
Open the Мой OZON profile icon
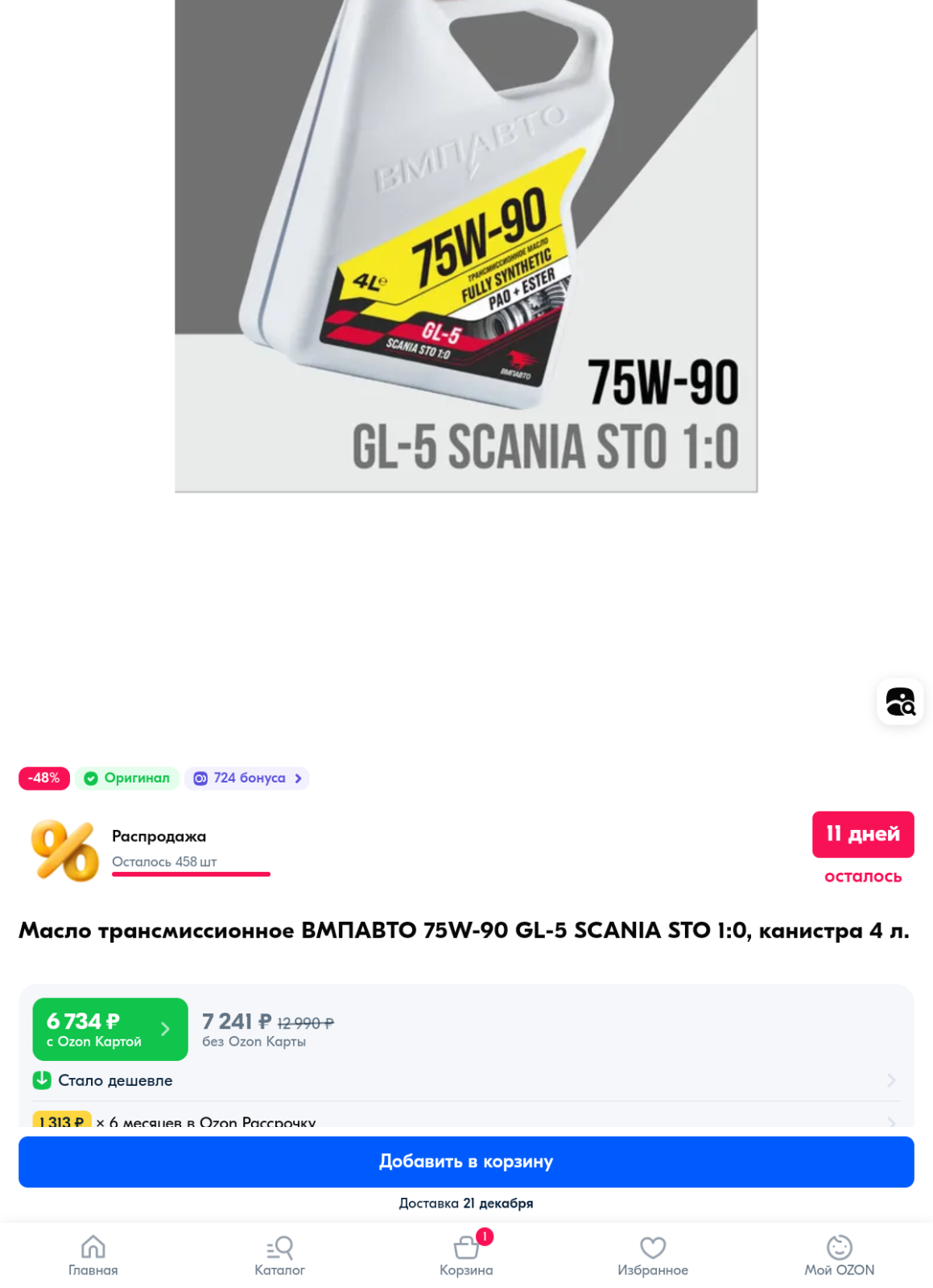point(840,1247)
